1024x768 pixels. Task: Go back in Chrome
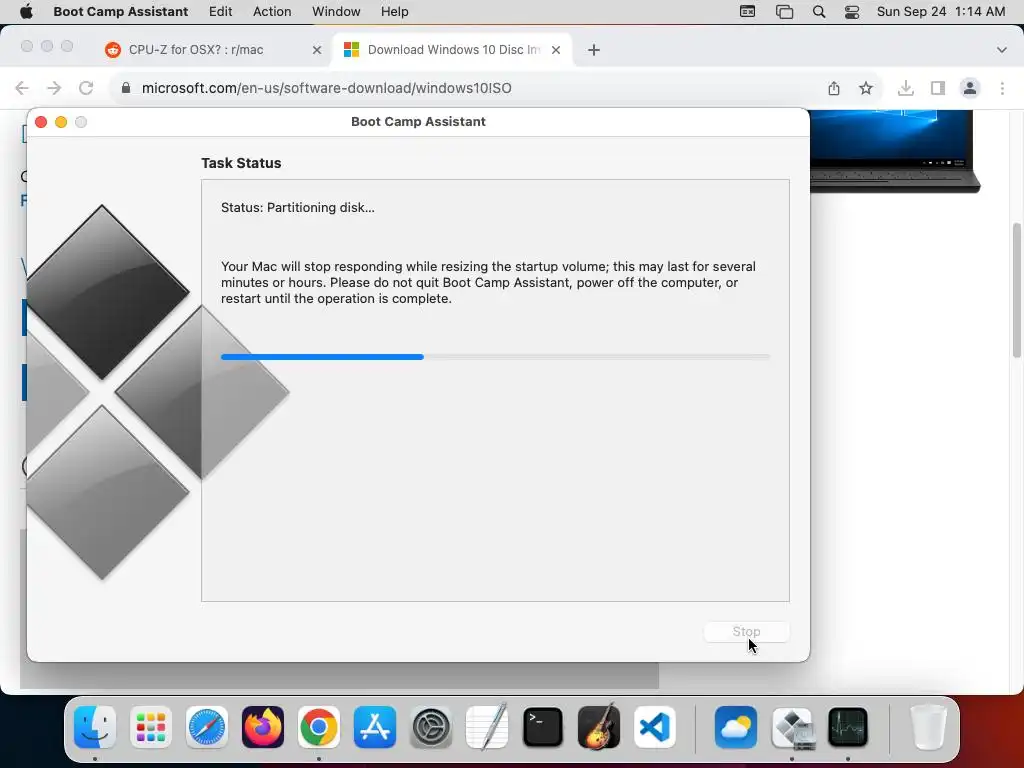coord(22,88)
